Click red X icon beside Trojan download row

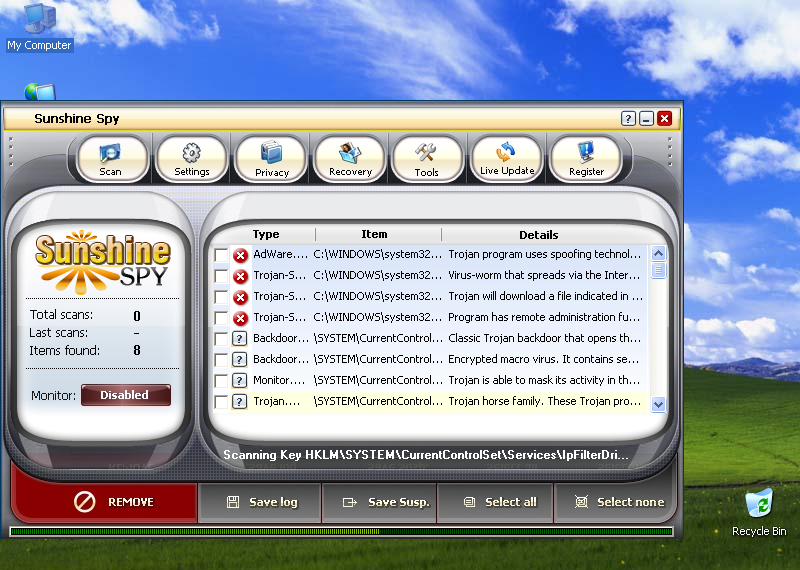(240, 297)
